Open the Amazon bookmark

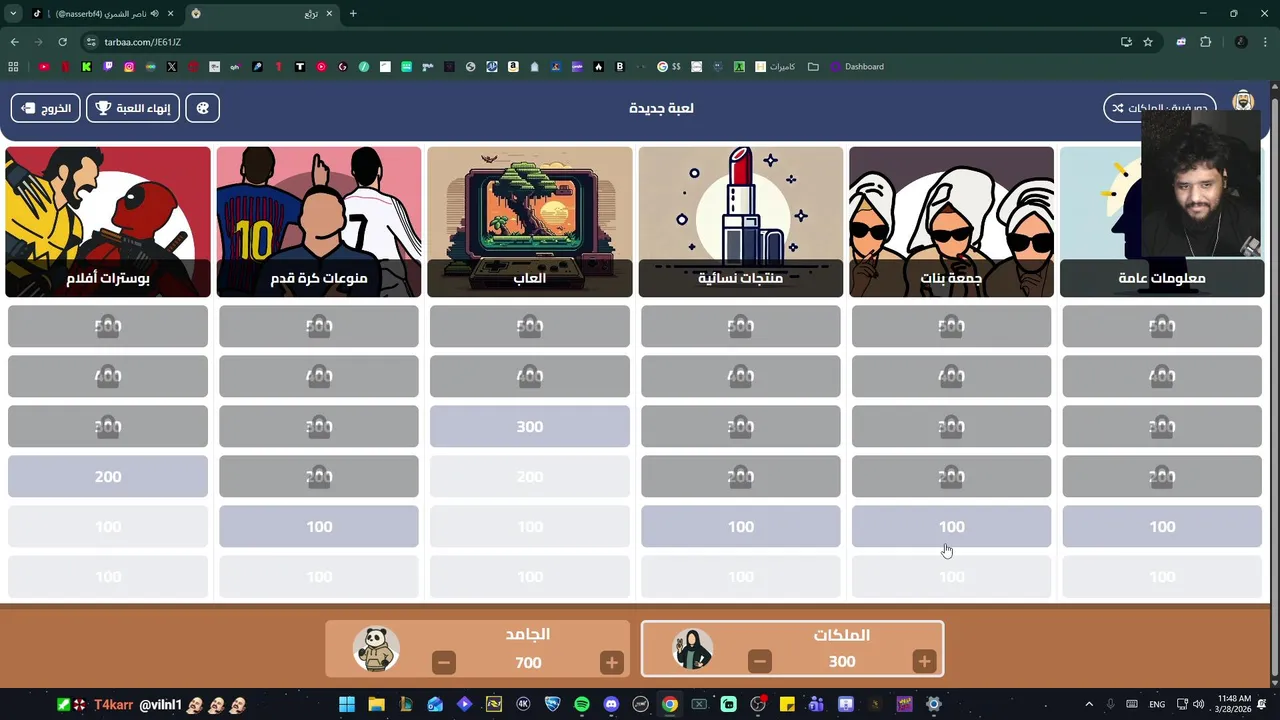(x=513, y=67)
